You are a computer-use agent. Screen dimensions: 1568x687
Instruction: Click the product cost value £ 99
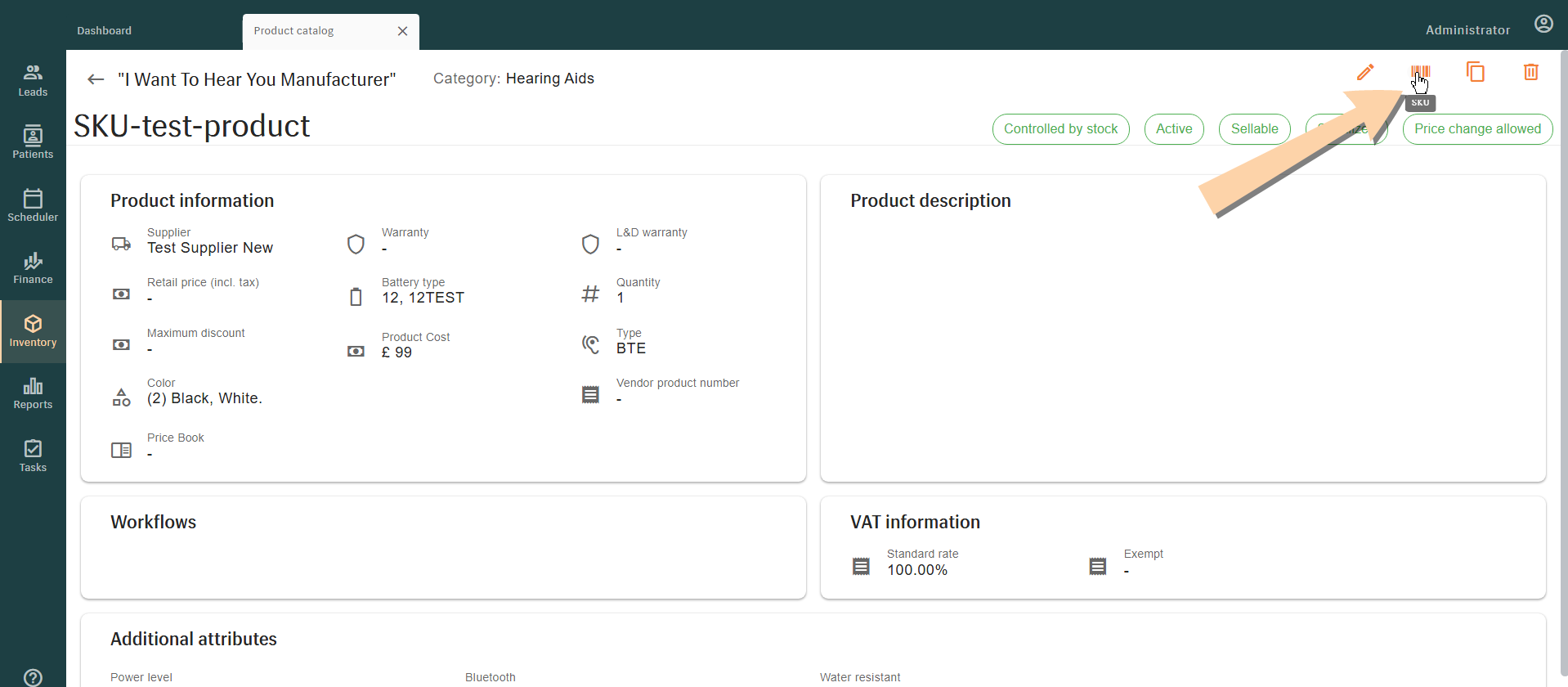tap(396, 352)
